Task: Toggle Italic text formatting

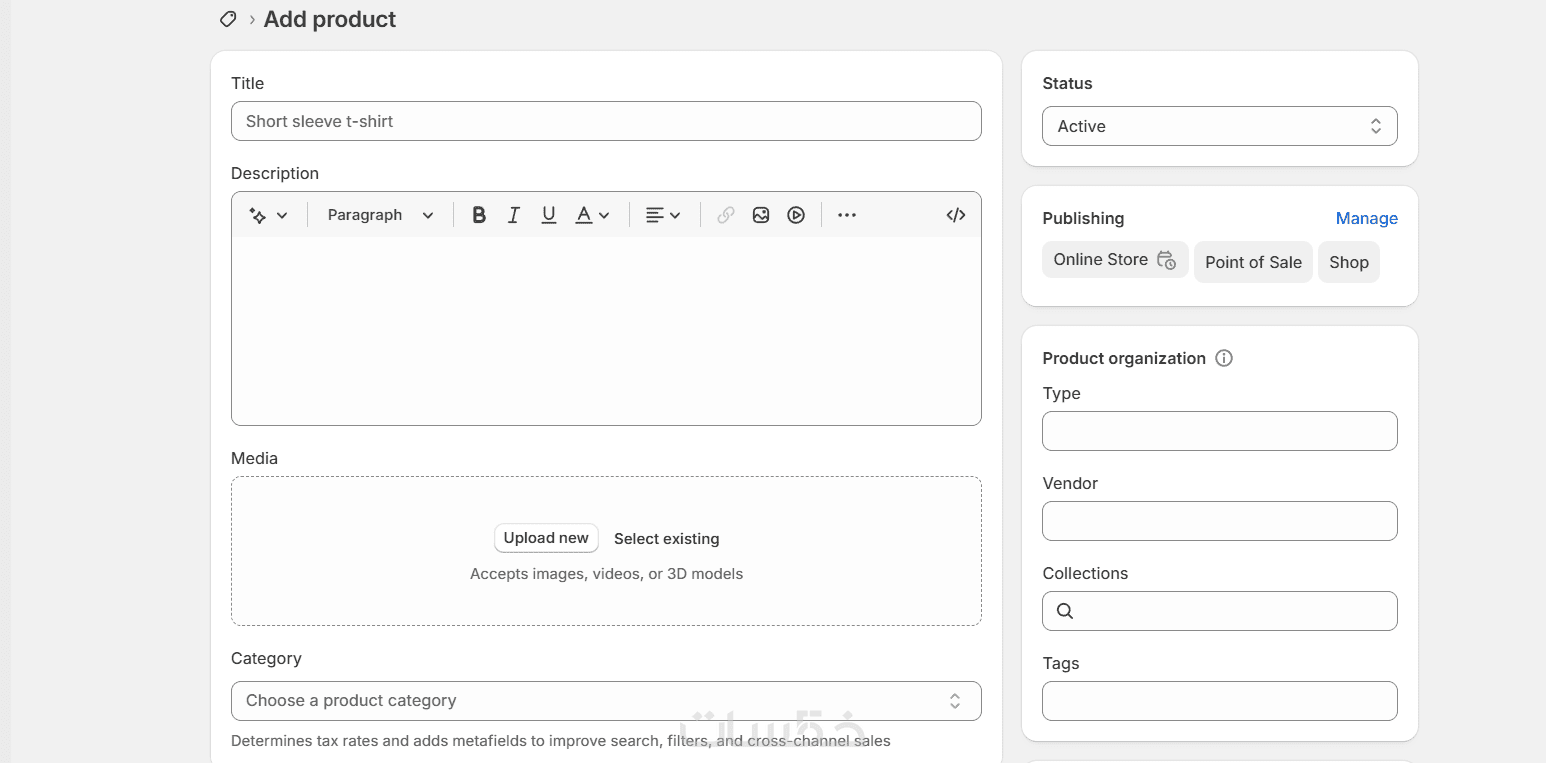Action: click(x=514, y=215)
